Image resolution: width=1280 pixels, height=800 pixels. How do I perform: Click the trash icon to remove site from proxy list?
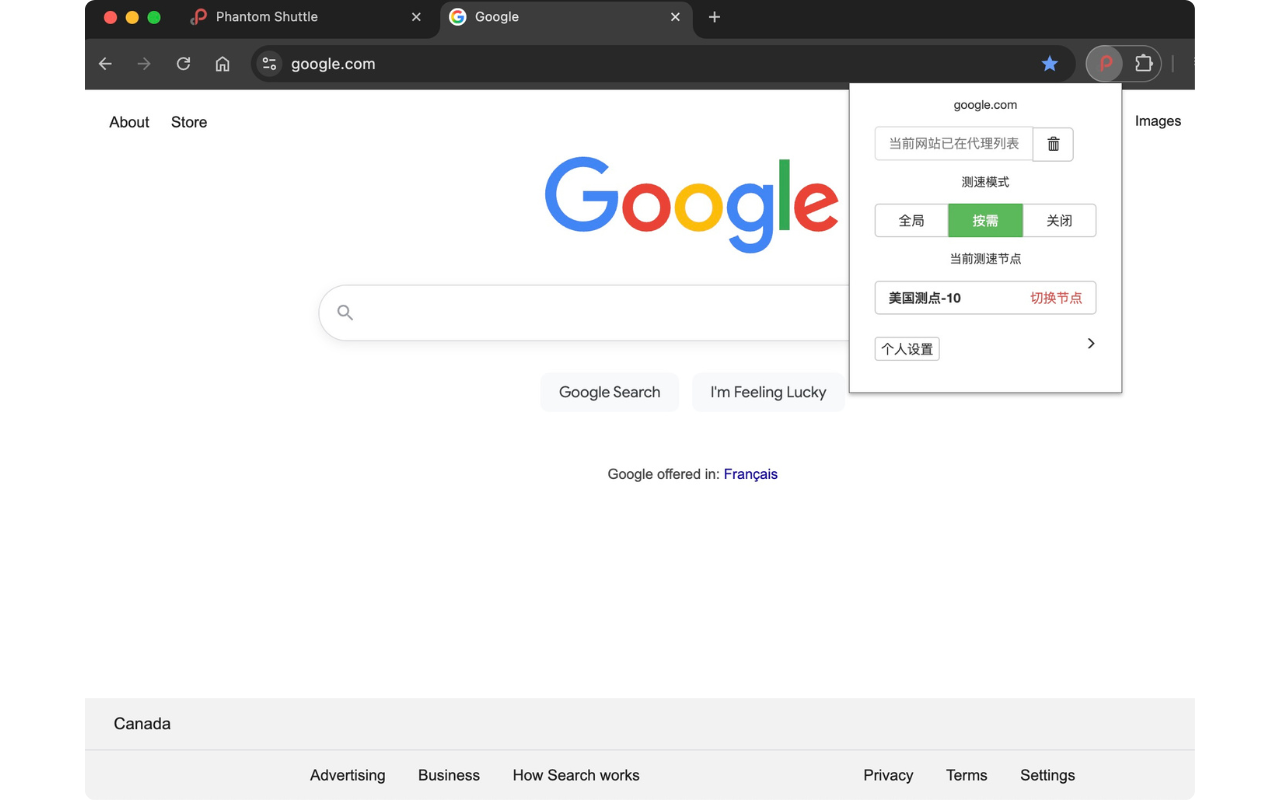tap(1053, 144)
